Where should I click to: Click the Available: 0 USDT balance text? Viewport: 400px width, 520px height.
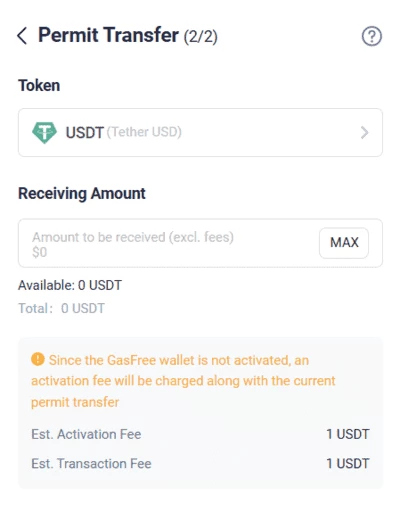(x=70, y=285)
